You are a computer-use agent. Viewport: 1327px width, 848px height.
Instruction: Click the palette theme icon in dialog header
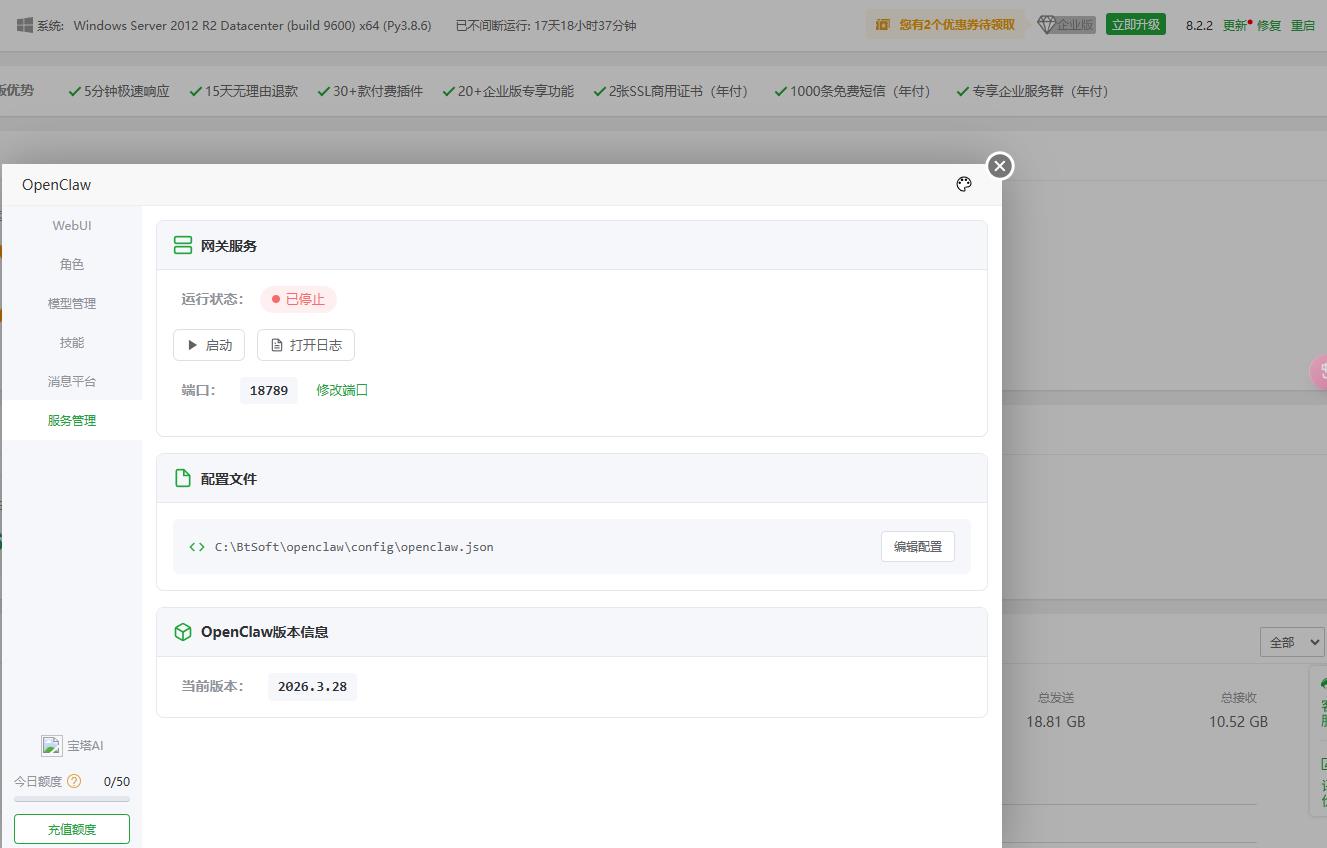tap(963, 184)
